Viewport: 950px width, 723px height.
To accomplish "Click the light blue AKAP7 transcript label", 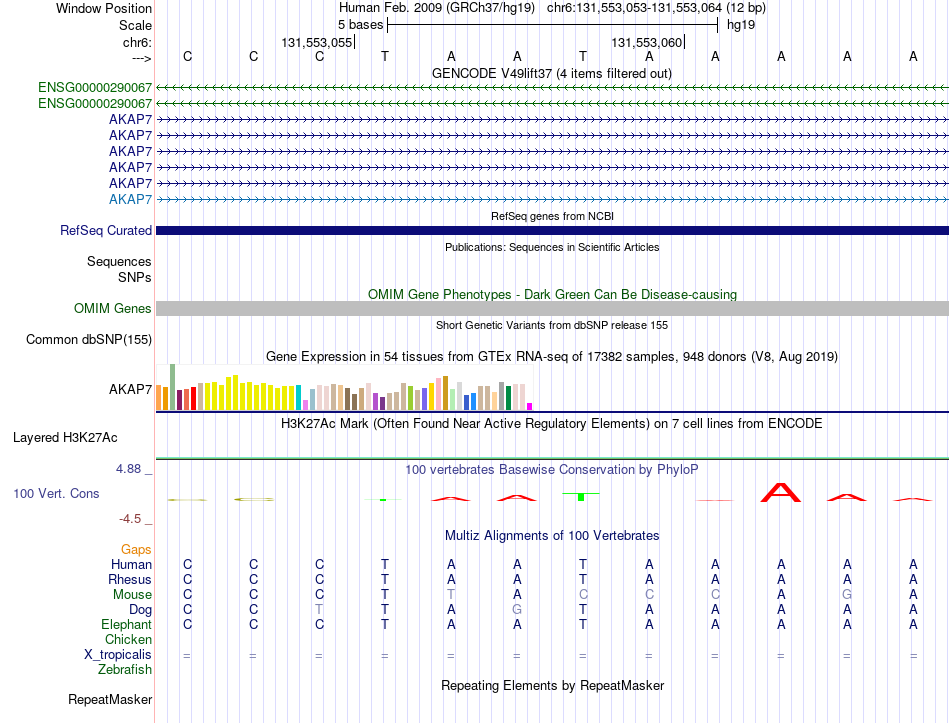I will tap(130, 199).
